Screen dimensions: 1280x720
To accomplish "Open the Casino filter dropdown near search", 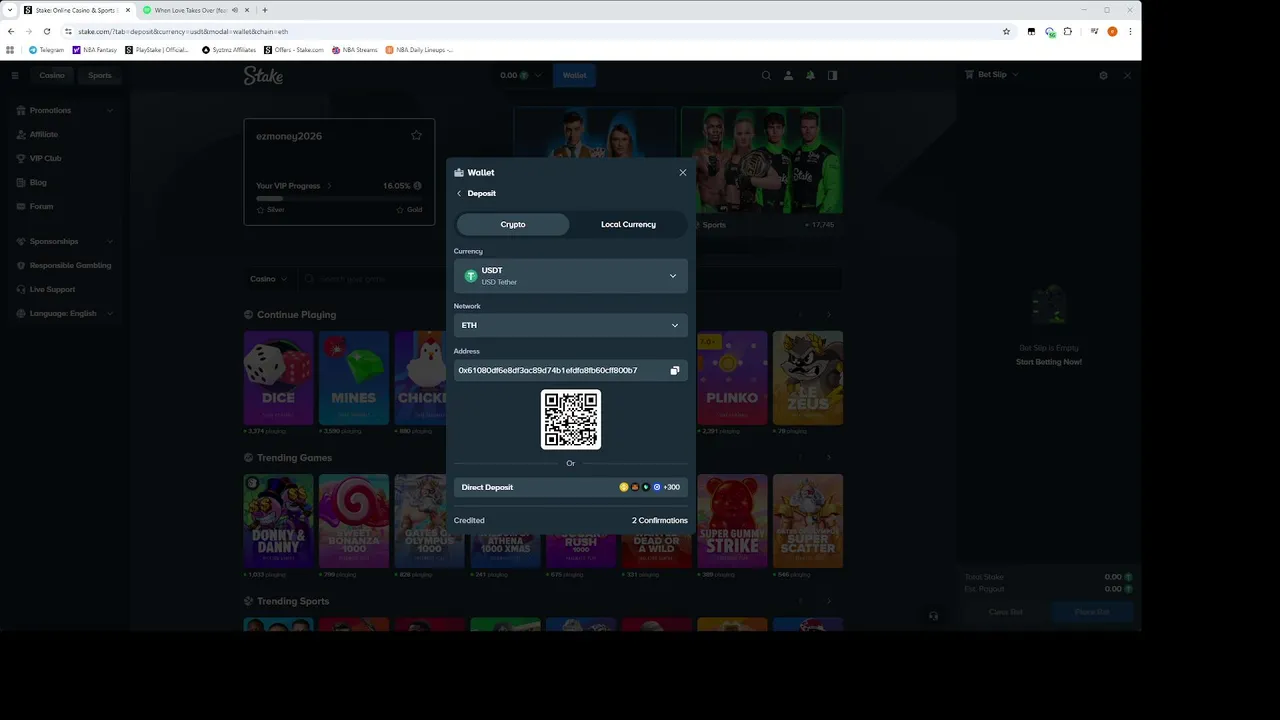I will 269,279.
